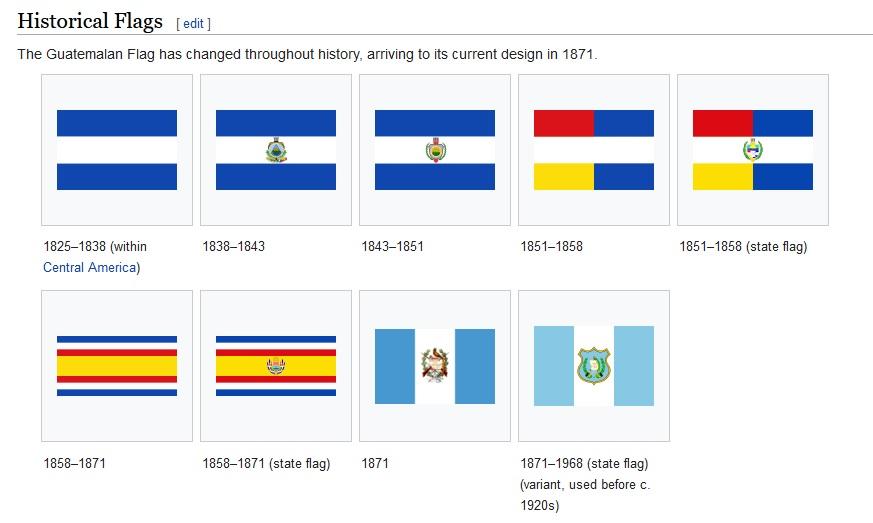Screen dimensions: 873x523
Task: Click the yellow stripe of the plain 1858–1871 flag
Action: point(117,366)
